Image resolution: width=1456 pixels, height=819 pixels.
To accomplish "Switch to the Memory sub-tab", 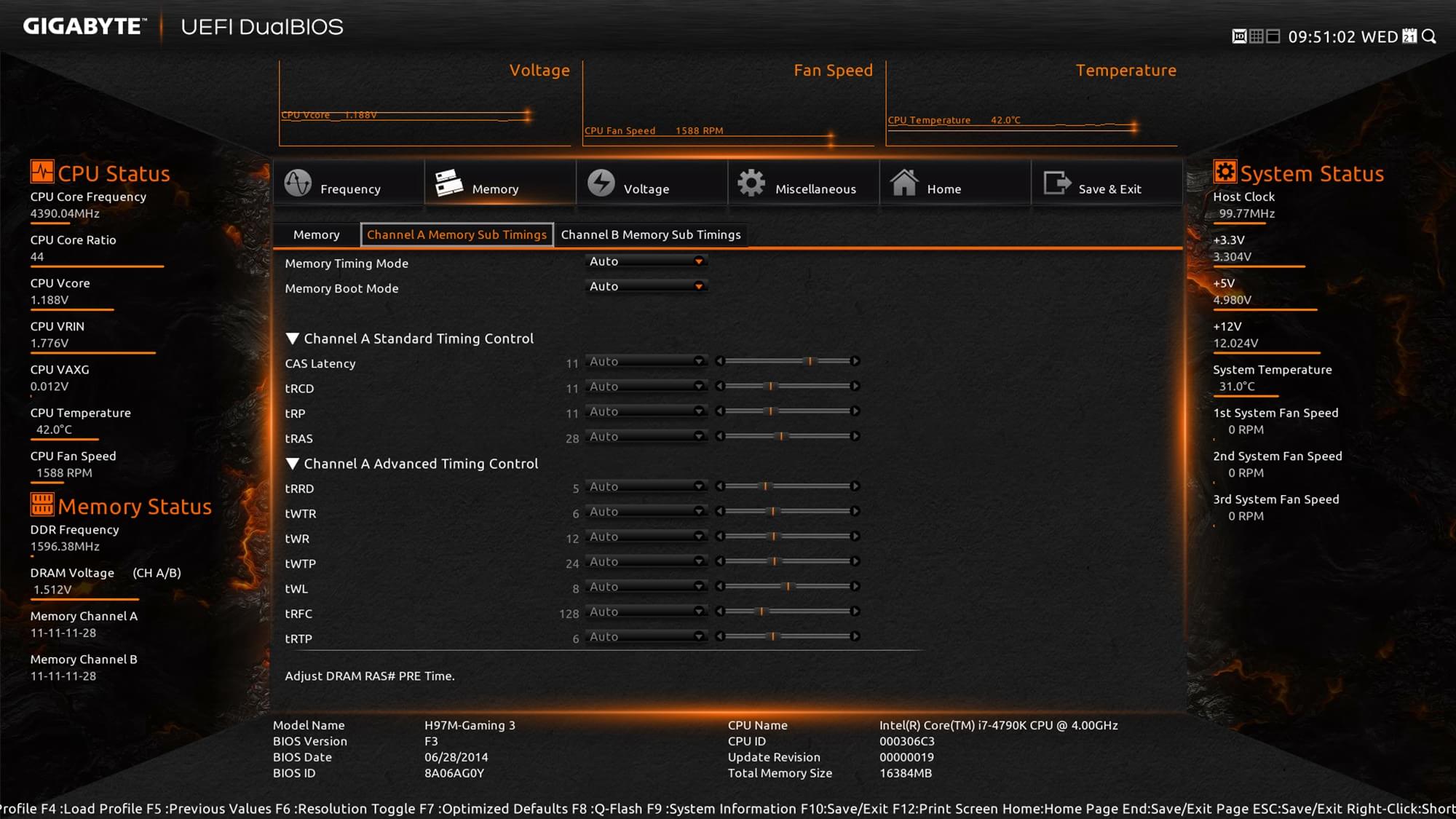I will point(316,234).
